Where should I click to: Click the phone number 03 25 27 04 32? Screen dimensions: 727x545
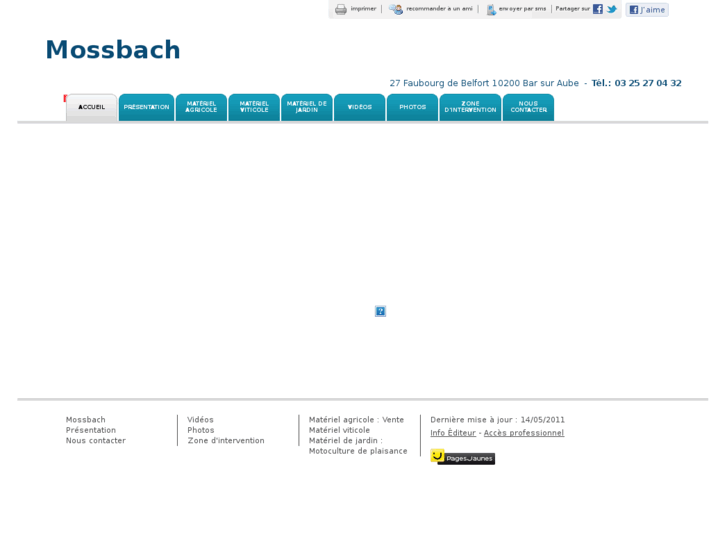click(x=648, y=83)
